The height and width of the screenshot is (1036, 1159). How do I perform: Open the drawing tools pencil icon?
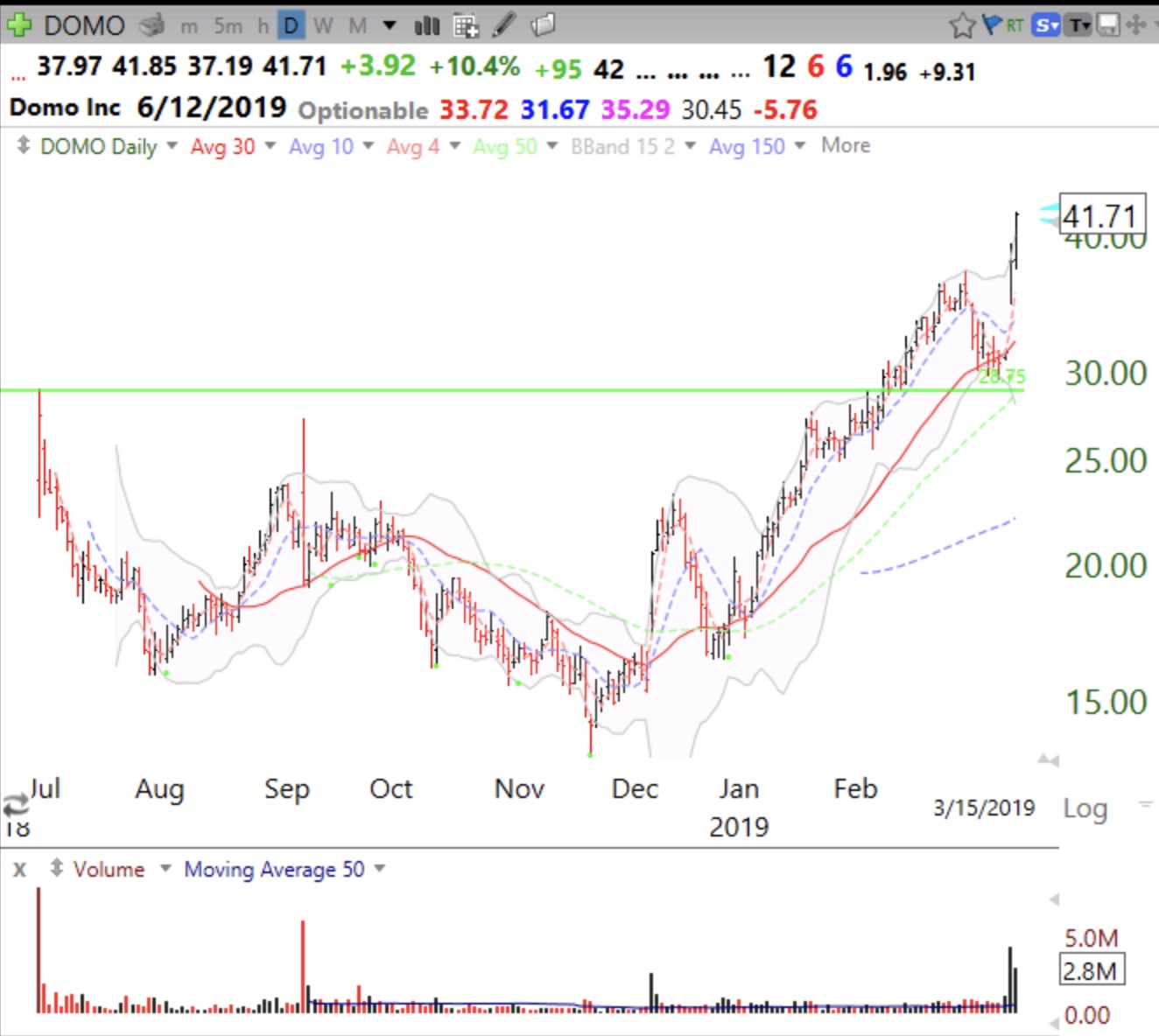[x=503, y=25]
